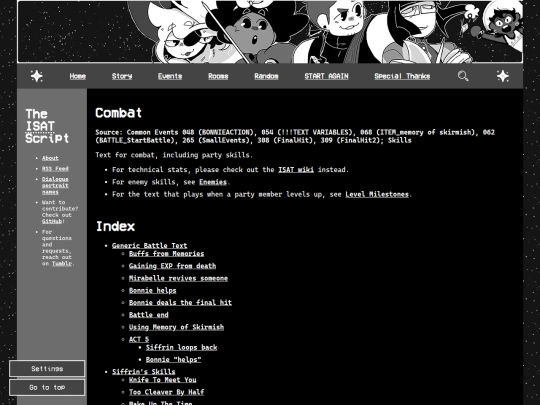Open the About sidebar link
The height and width of the screenshot is (405, 540).
click(50, 158)
